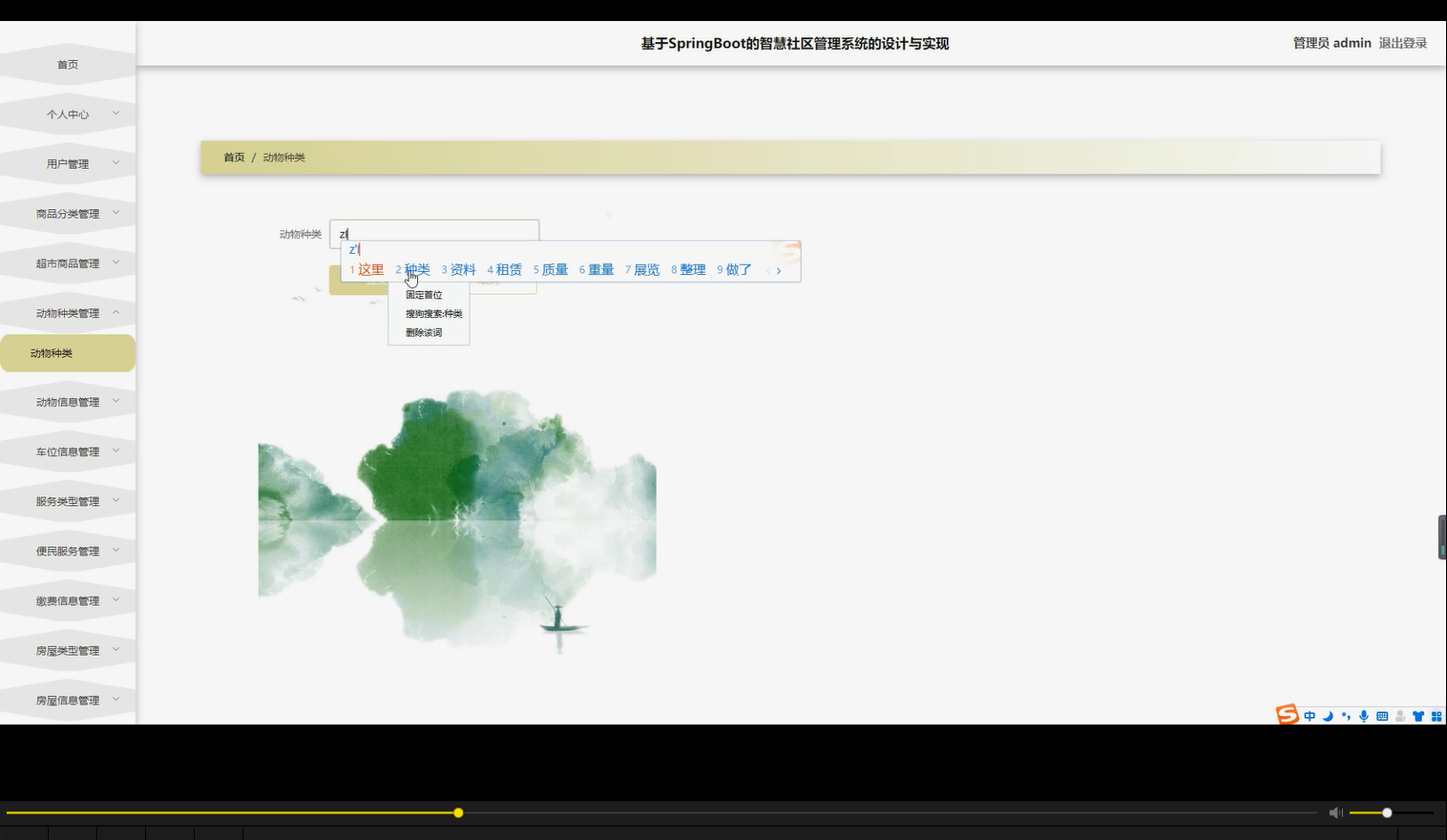Adjust the player volume slider
The width and height of the screenshot is (1447, 840).
(x=1392, y=812)
